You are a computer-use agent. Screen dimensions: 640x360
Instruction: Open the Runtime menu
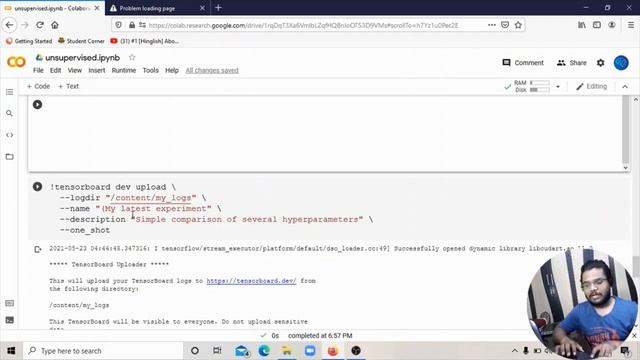(124, 70)
